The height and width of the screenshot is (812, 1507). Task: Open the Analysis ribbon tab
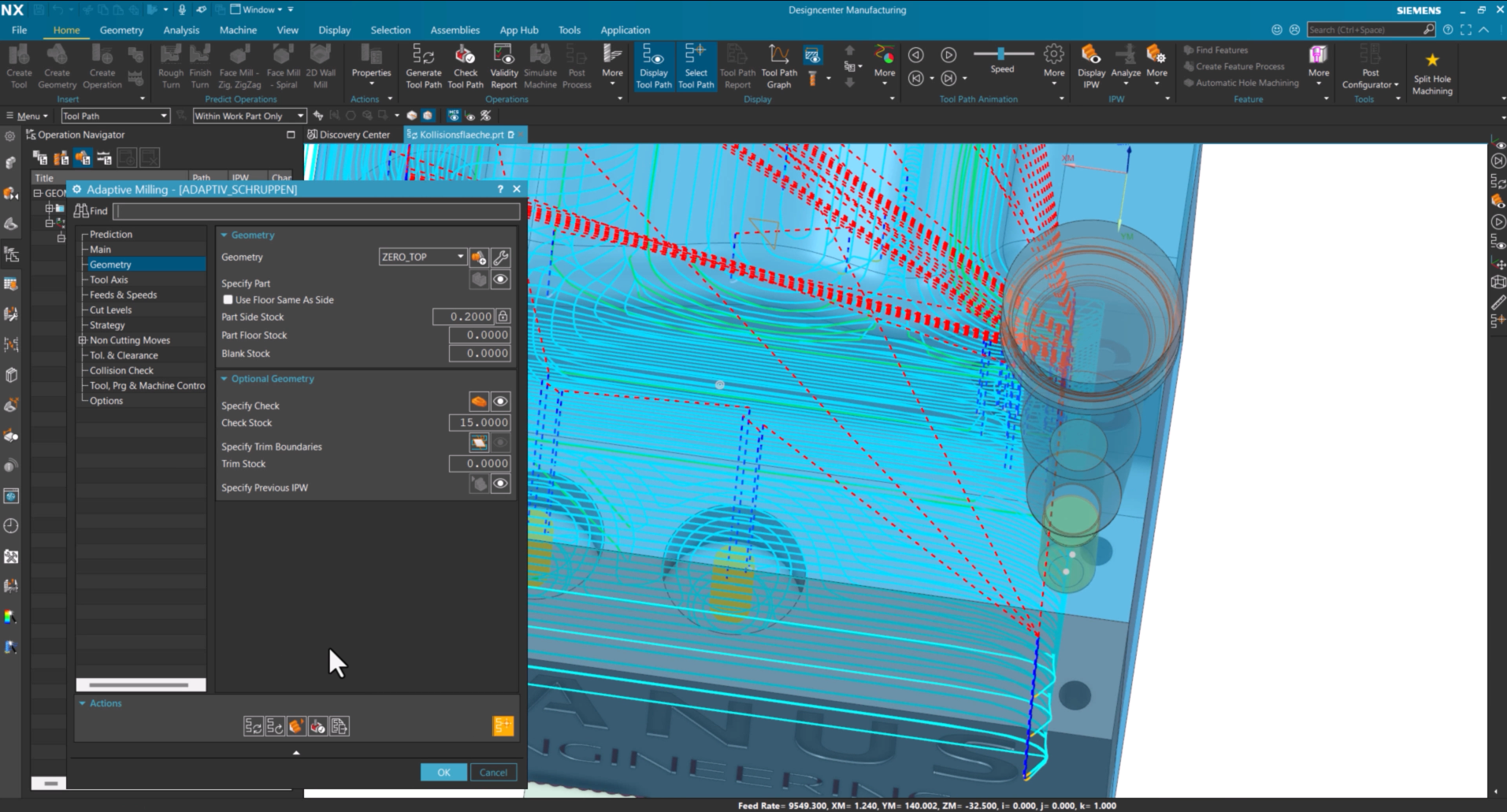(x=181, y=30)
